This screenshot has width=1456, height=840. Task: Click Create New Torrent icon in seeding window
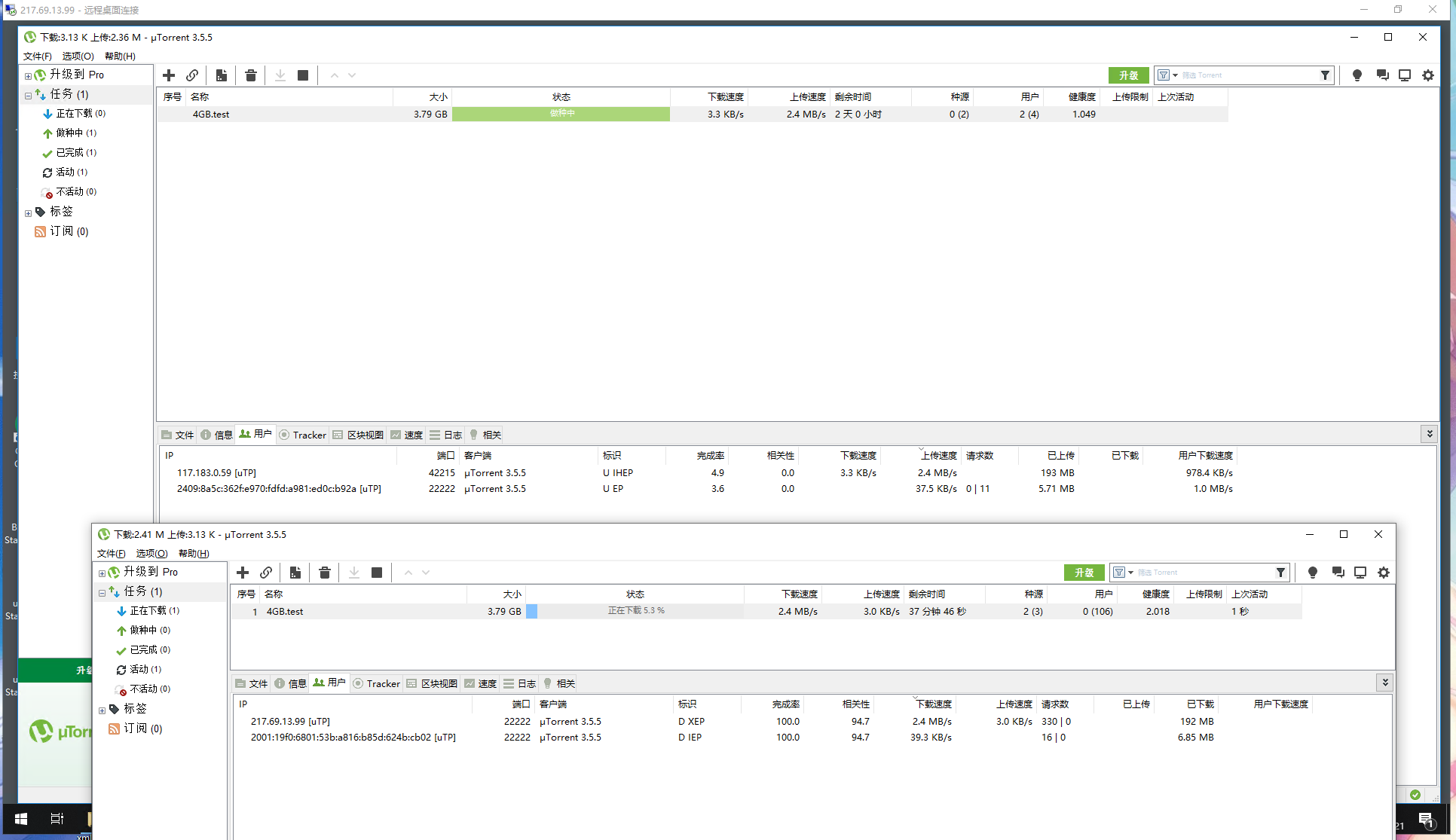pos(221,75)
